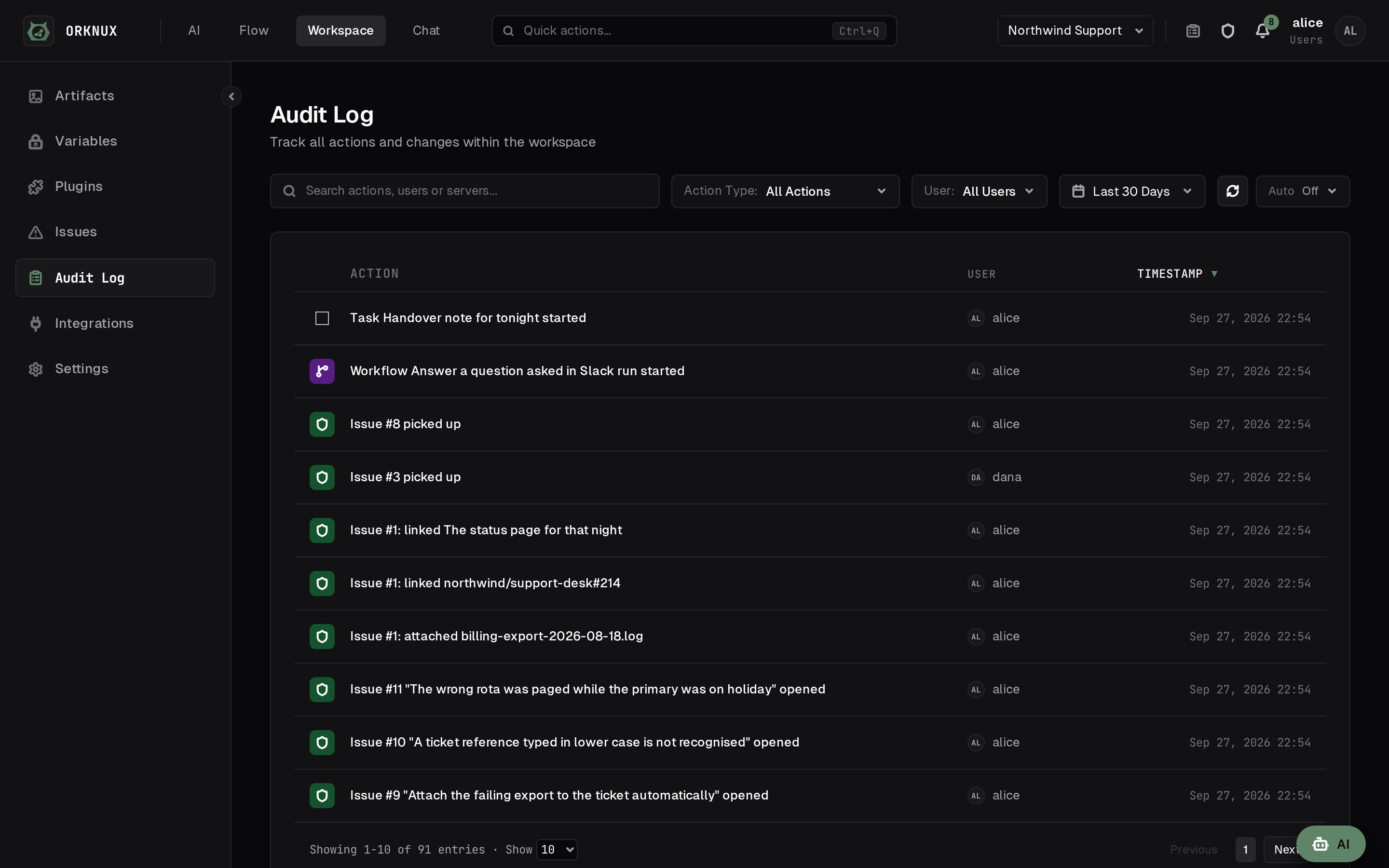The image size is (1389, 868).
Task: Click alice's AL avatar in header
Action: click(1350, 30)
